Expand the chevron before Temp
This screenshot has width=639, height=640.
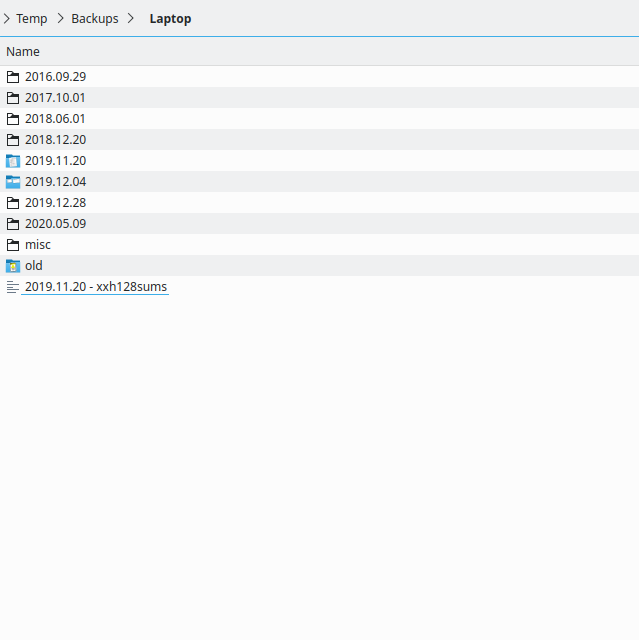7,19
